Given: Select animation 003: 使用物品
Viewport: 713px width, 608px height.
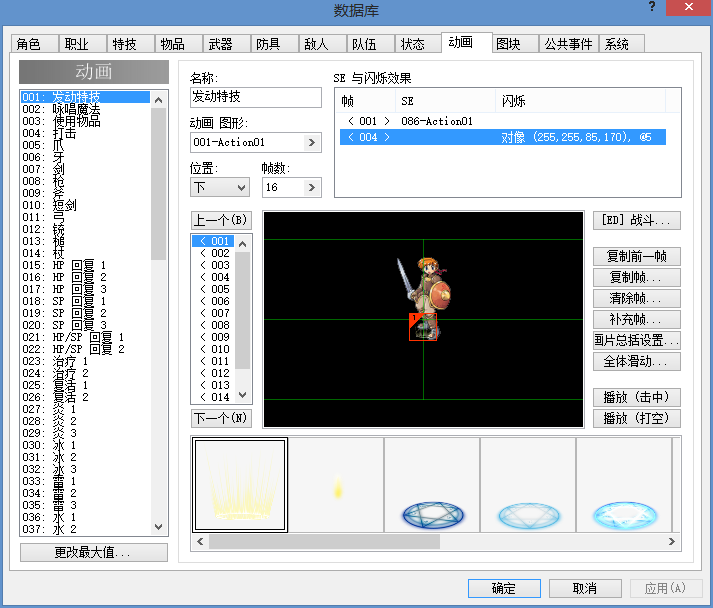Looking at the screenshot, I should pyautogui.click(x=85, y=121).
